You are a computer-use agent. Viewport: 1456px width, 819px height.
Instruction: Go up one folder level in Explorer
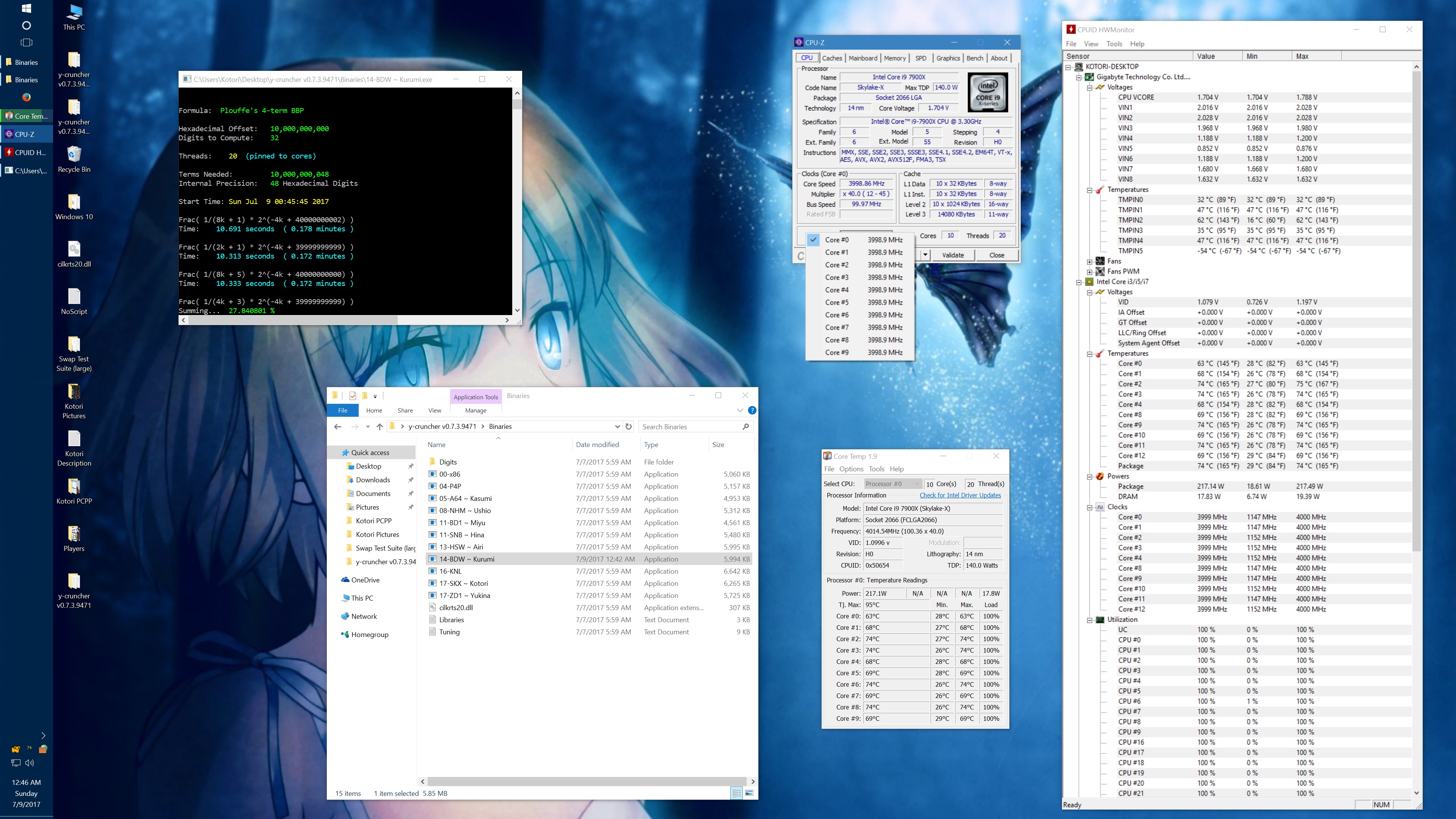[x=380, y=427]
